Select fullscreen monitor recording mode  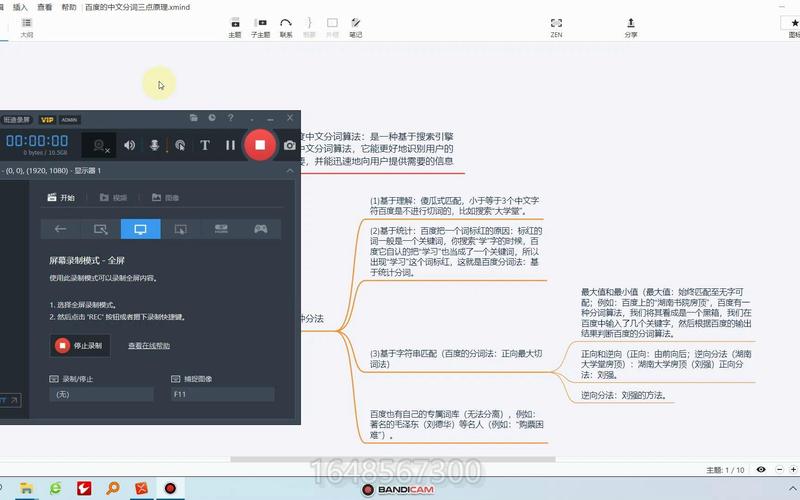[x=140, y=229]
